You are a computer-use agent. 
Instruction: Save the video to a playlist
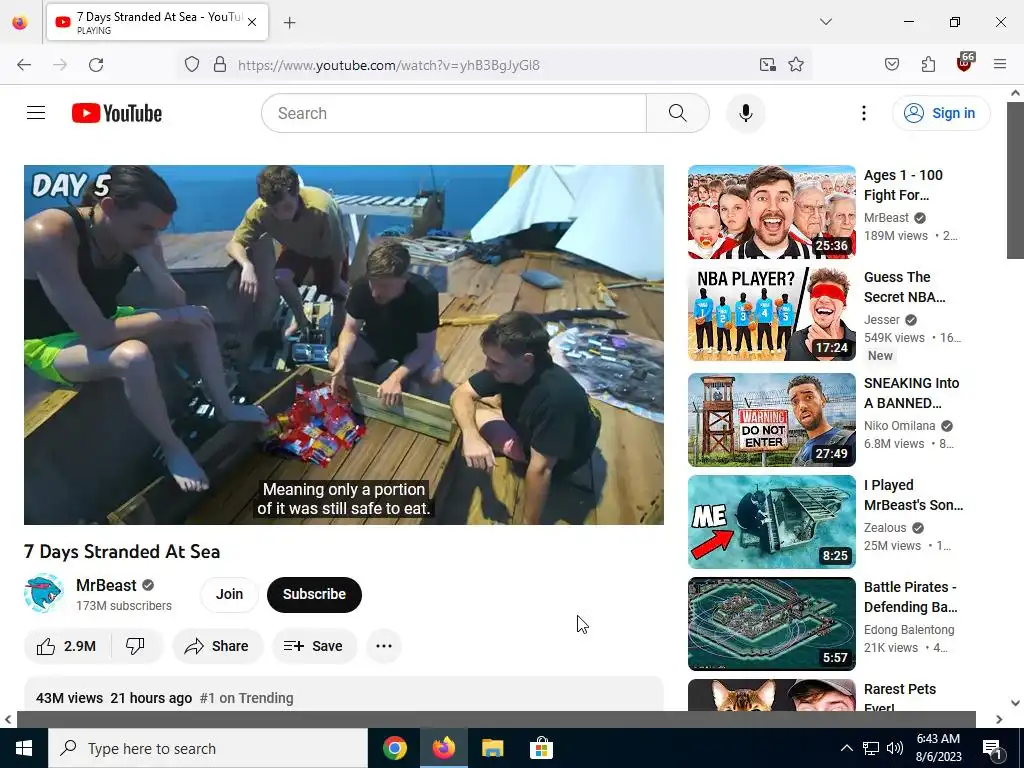click(x=314, y=646)
